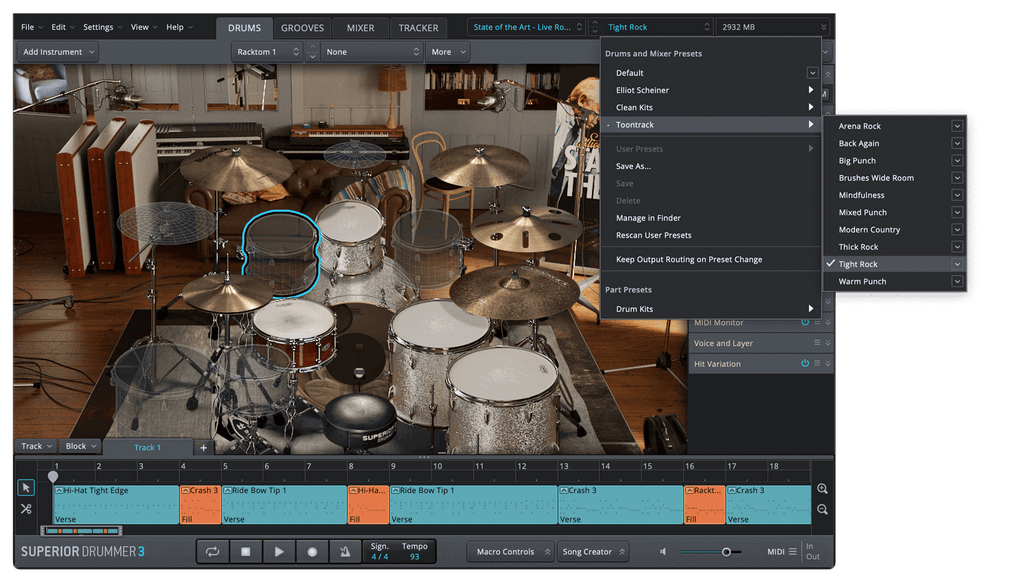
Task: Expand the Song Creator panel
Action: click(x=592, y=552)
